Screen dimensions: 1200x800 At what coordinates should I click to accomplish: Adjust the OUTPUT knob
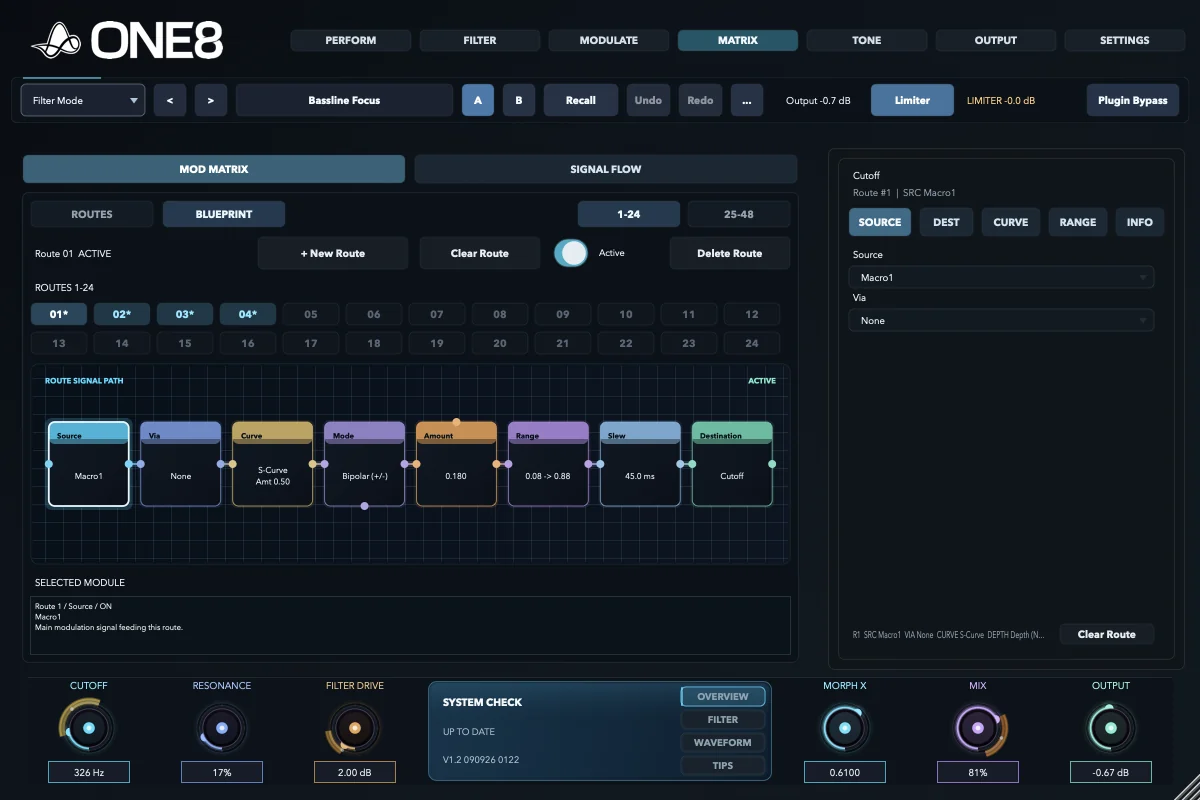tap(1111, 728)
